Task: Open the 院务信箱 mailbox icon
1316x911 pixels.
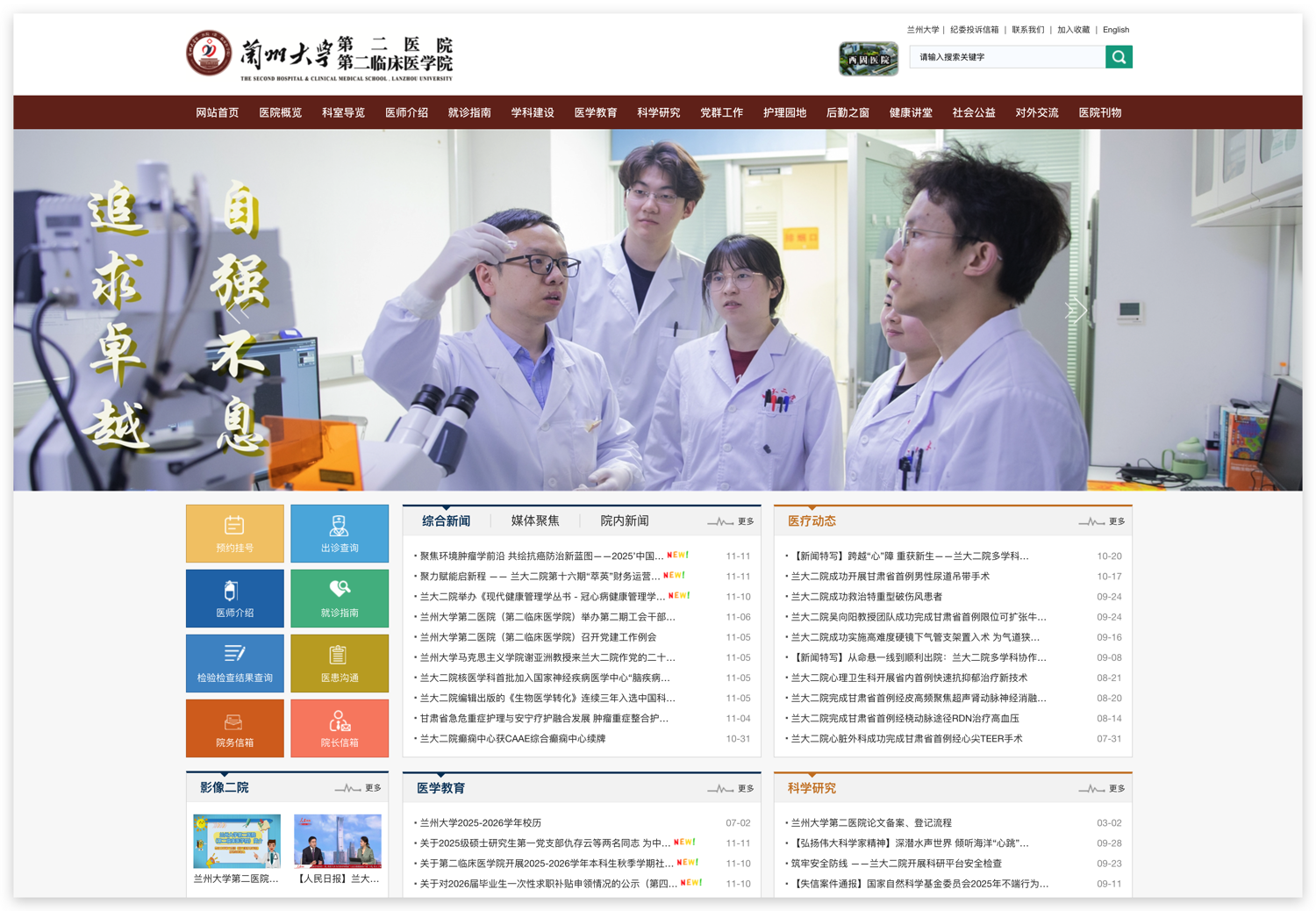Action: (234, 728)
